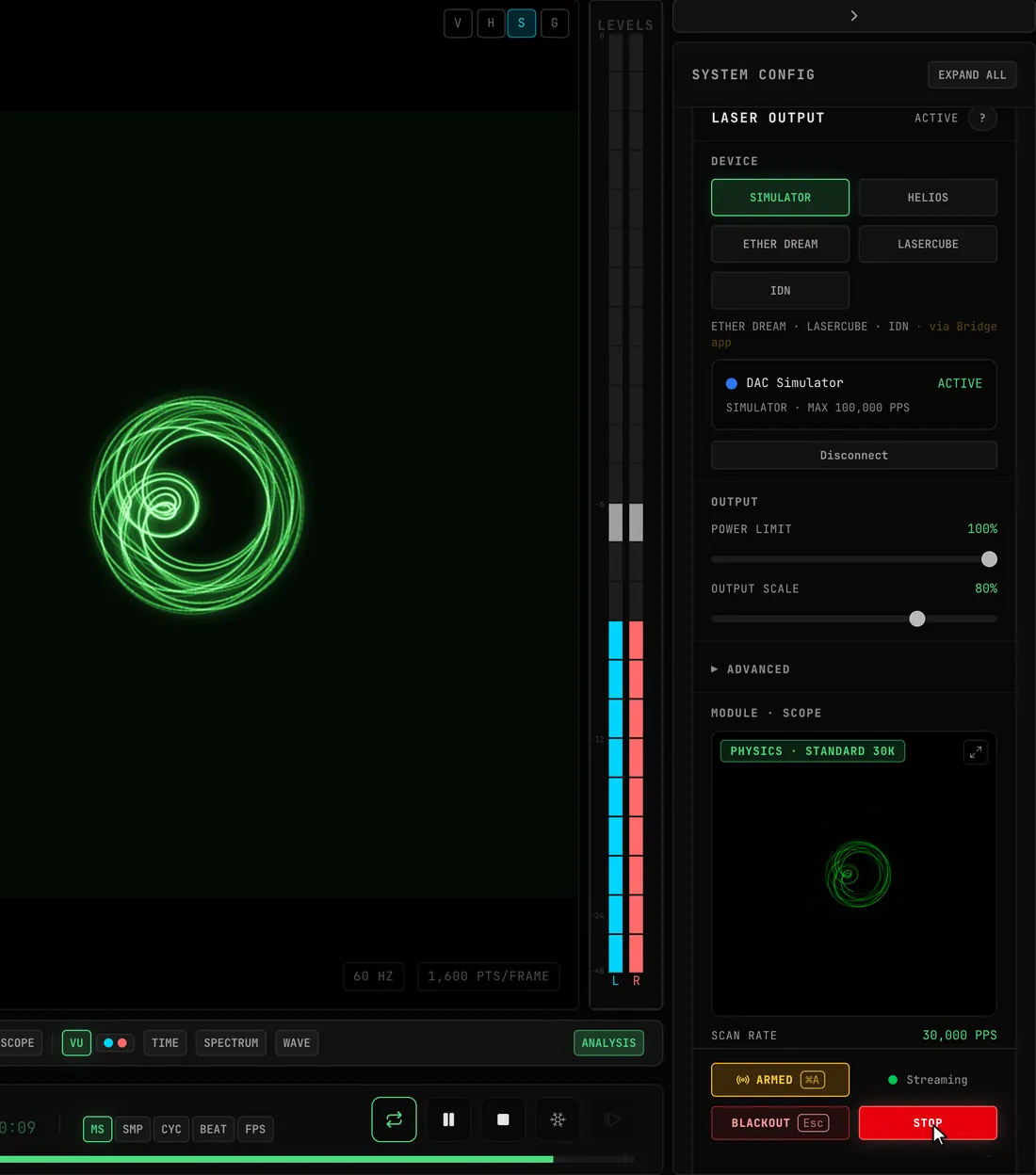Adjust the Power Limit slider handle
The image size is (1036, 1175).
click(989, 559)
